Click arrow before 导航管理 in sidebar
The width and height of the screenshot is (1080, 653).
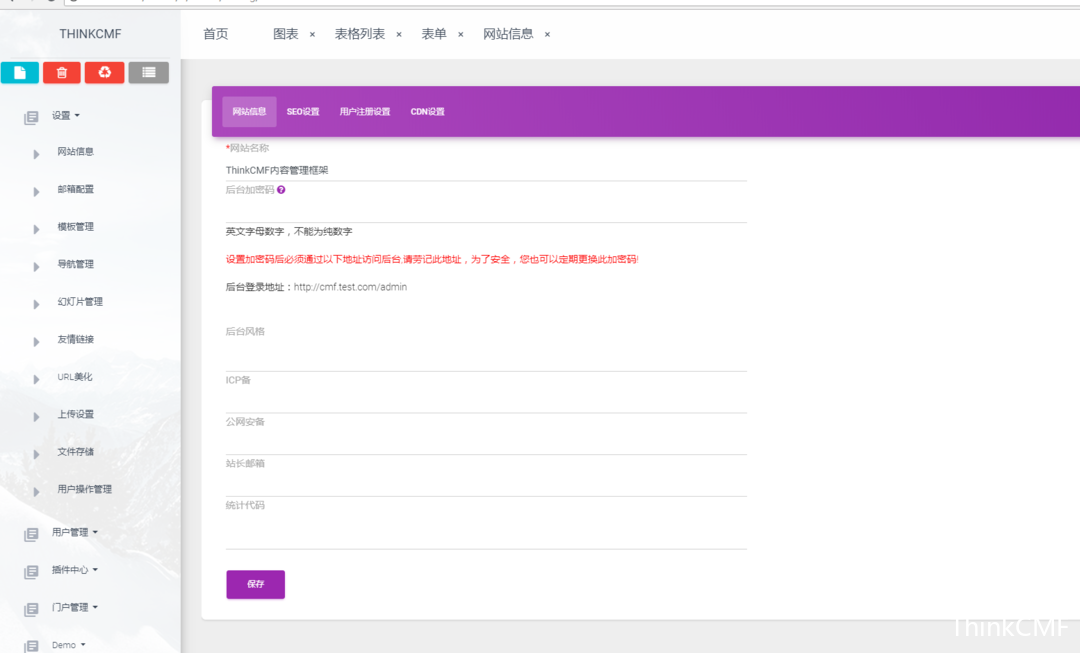click(37, 267)
